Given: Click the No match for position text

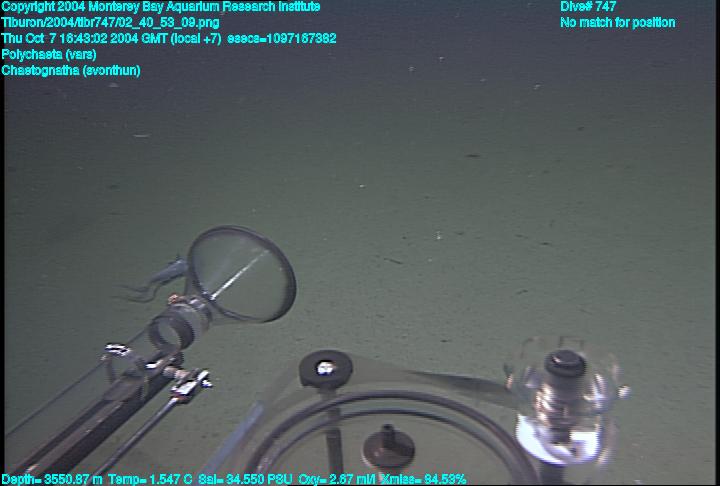Looking at the screenshot, I should tap(618, 23).
